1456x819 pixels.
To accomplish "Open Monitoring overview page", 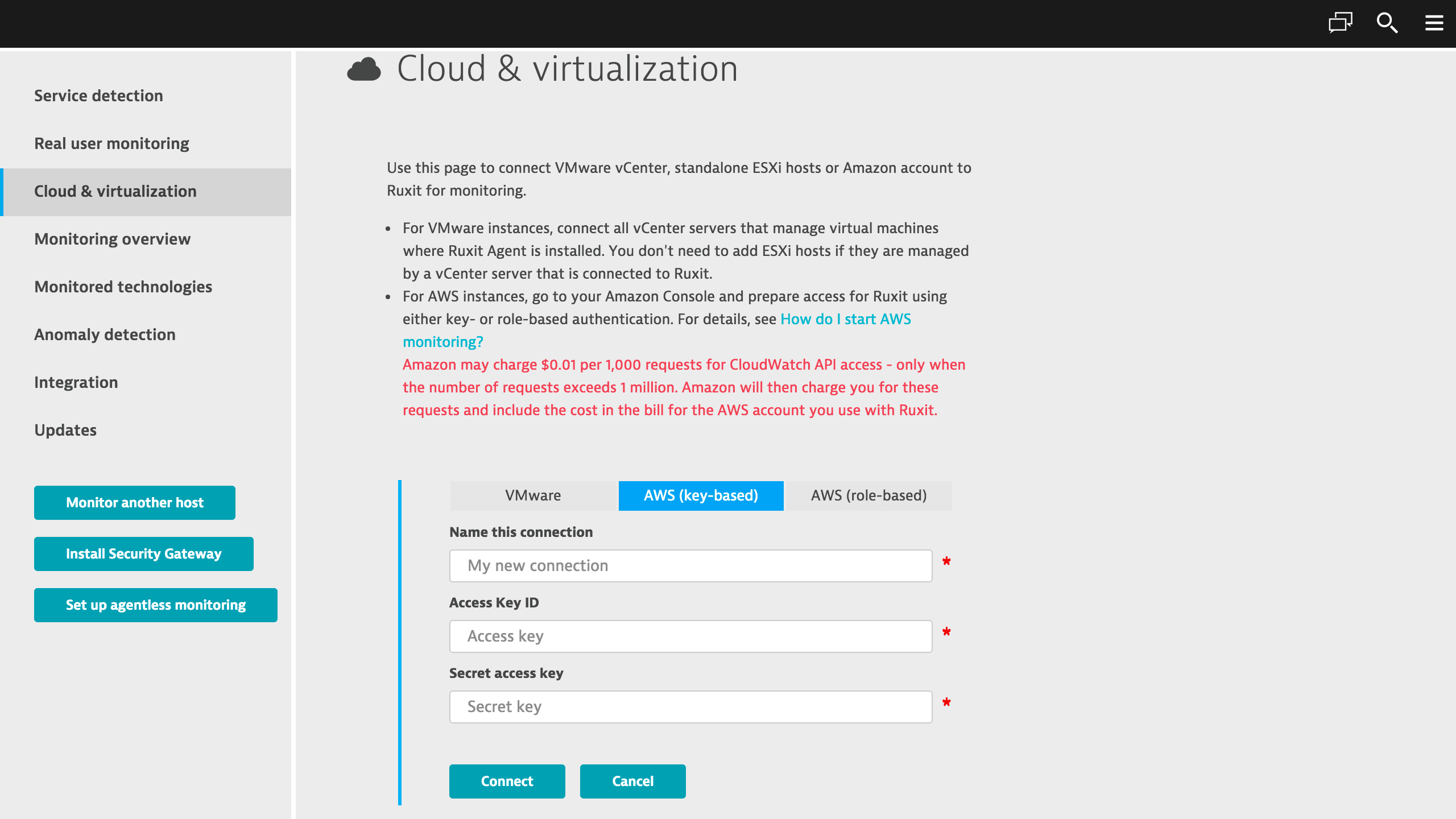I will (x=146, y=239).
